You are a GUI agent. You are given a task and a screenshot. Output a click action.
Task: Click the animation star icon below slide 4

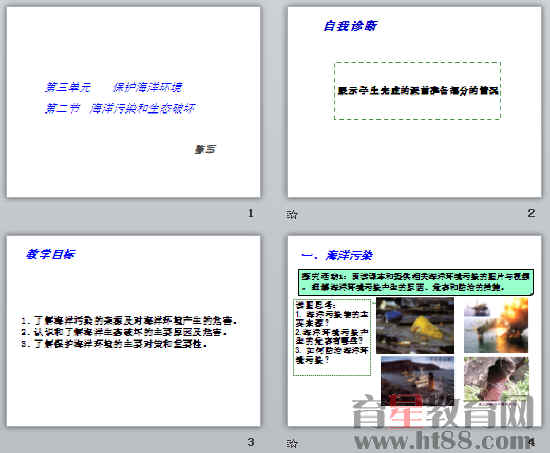292,443
